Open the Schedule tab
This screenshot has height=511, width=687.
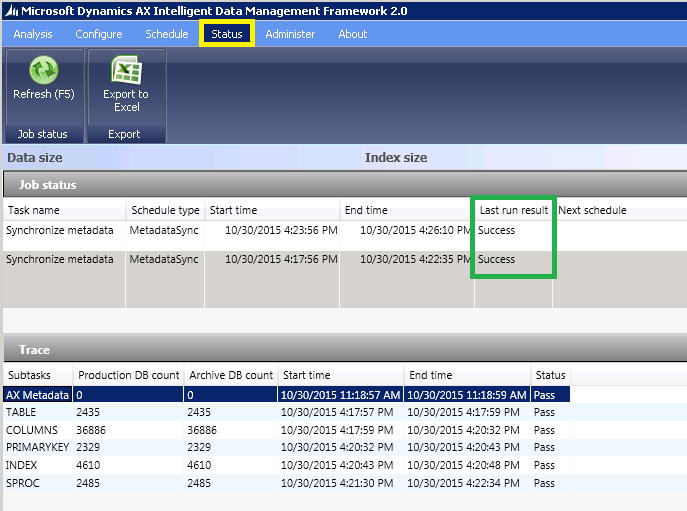click(x=166, y=34)
